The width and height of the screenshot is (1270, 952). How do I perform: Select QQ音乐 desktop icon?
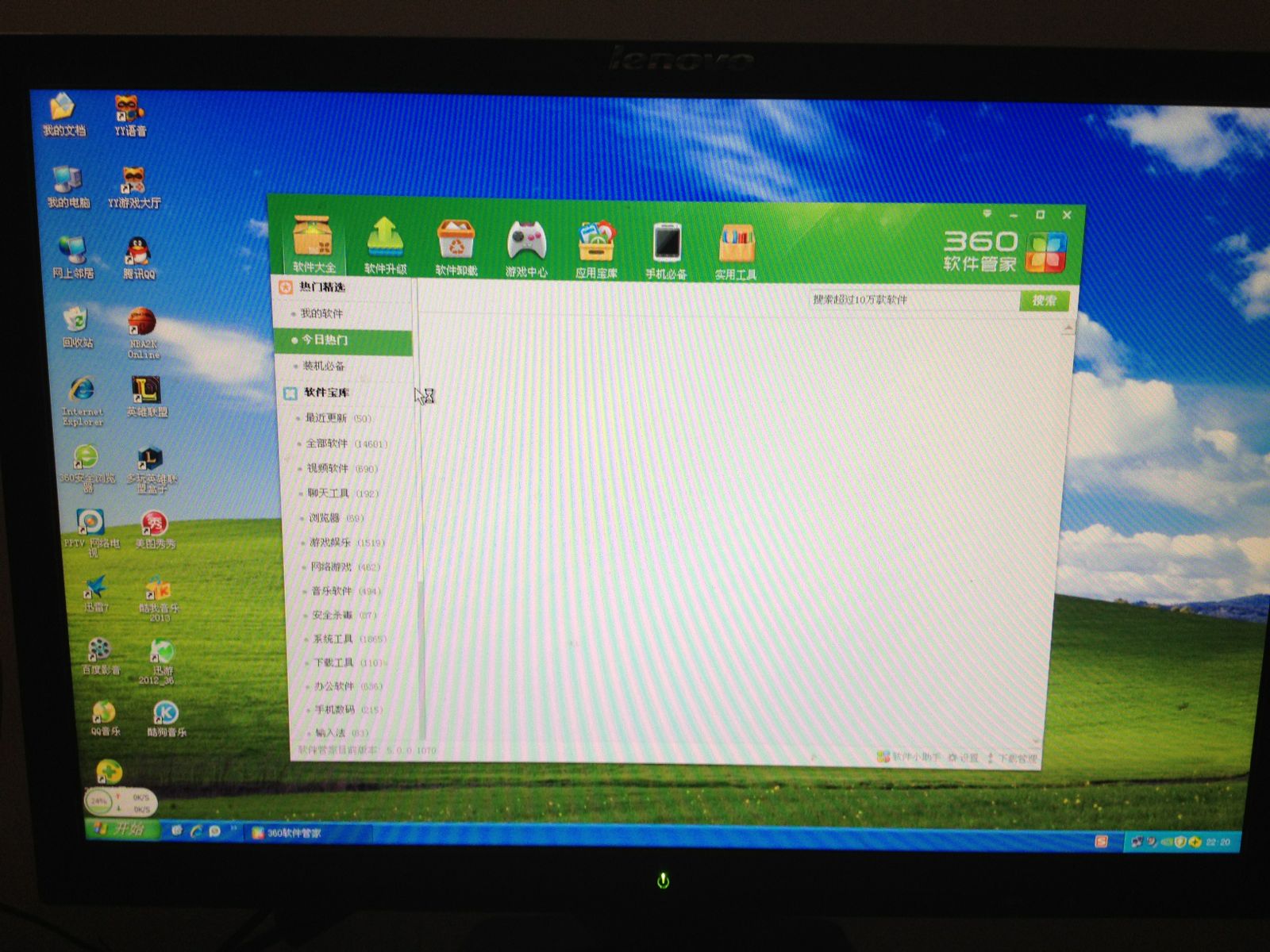coord(105,719)
